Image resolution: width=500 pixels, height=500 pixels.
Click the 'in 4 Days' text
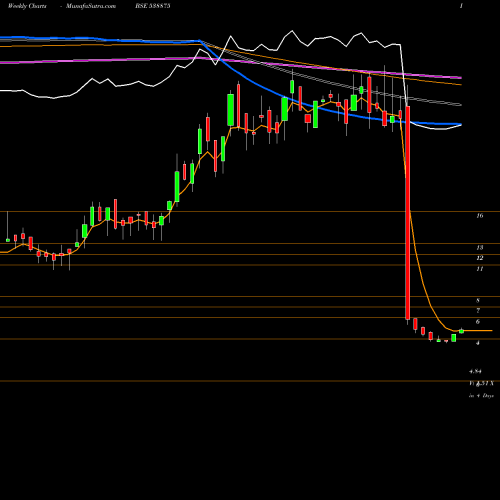[481, 396]
